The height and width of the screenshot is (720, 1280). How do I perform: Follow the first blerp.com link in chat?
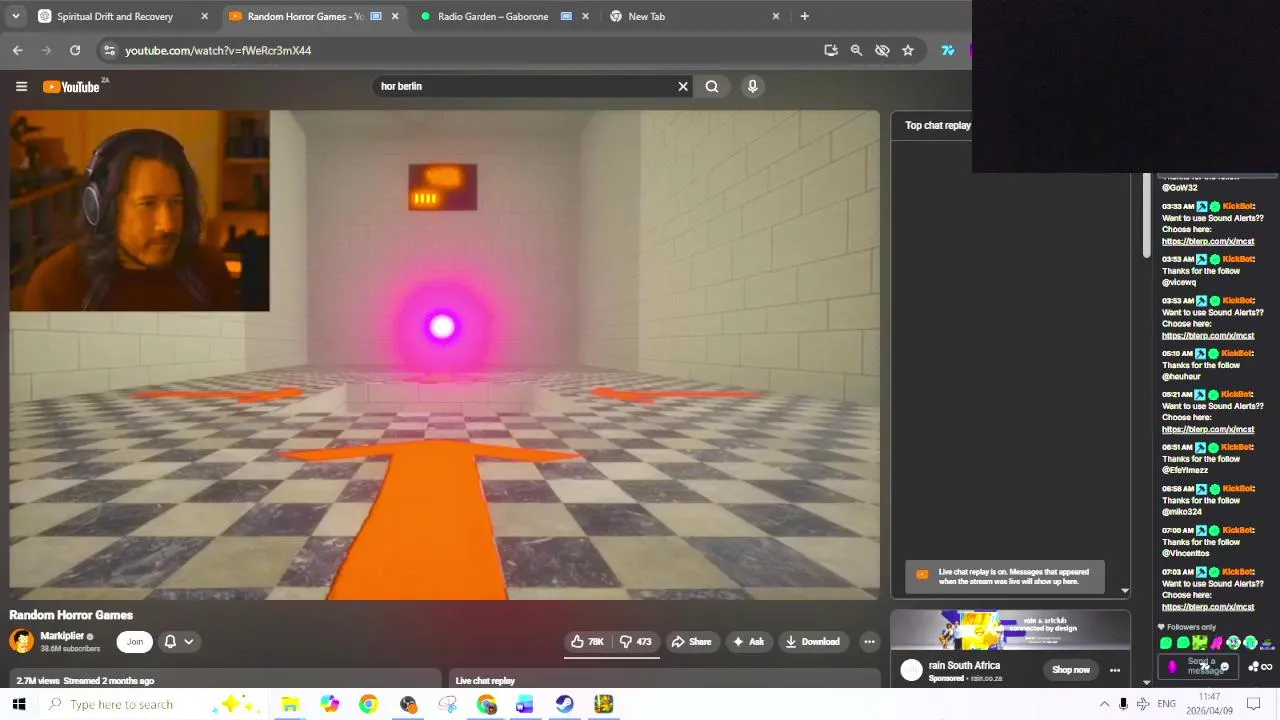pyautogui.click(x=1207, y=241)
